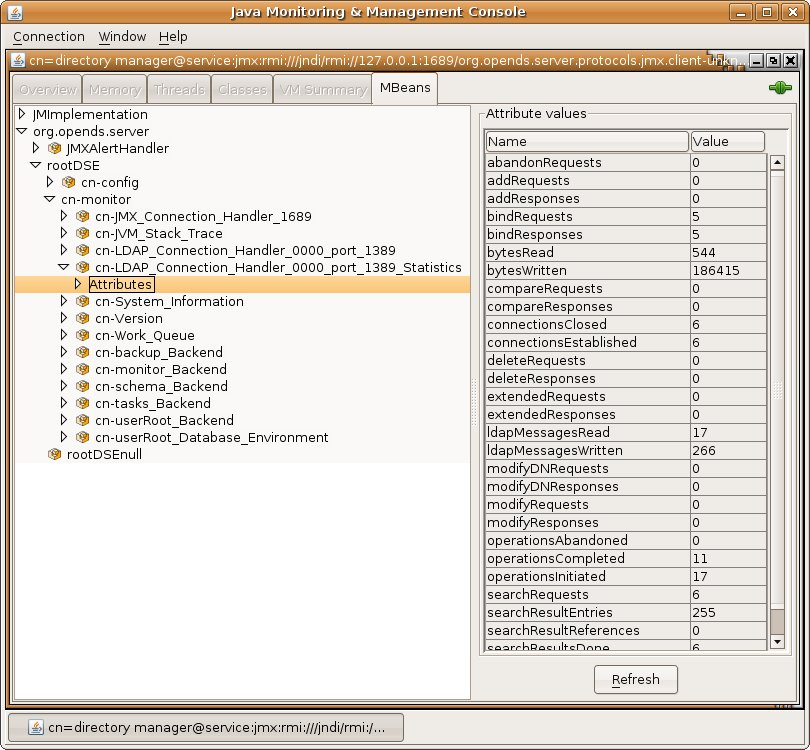
Task: Click the Refresh button
Action: [x=635, y=679]
